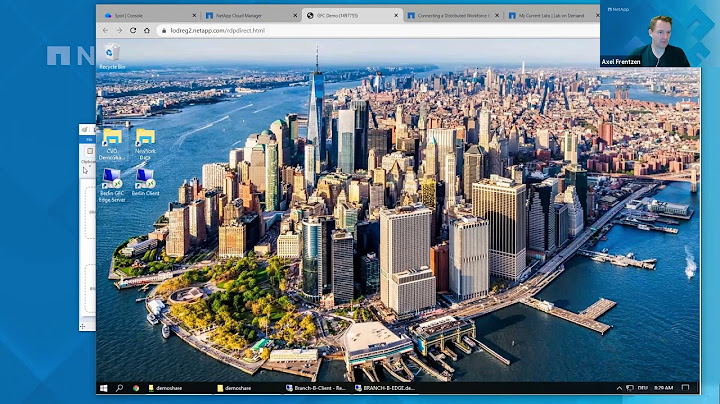Switch to BRANCH-B-EDGE taskbar window

(385, 388)
